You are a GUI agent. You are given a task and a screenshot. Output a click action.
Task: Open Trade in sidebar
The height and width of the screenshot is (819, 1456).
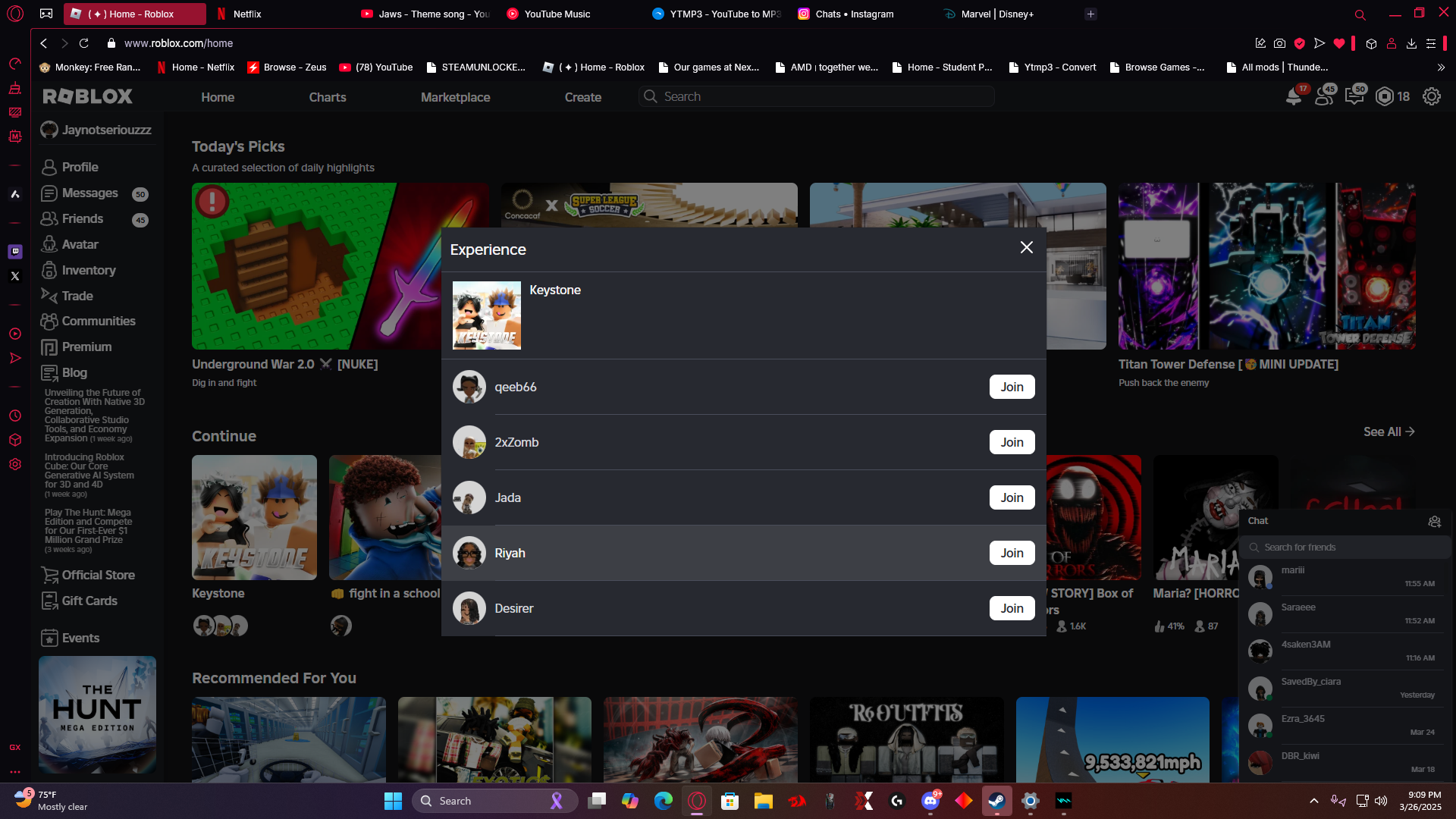pos(77,296)
